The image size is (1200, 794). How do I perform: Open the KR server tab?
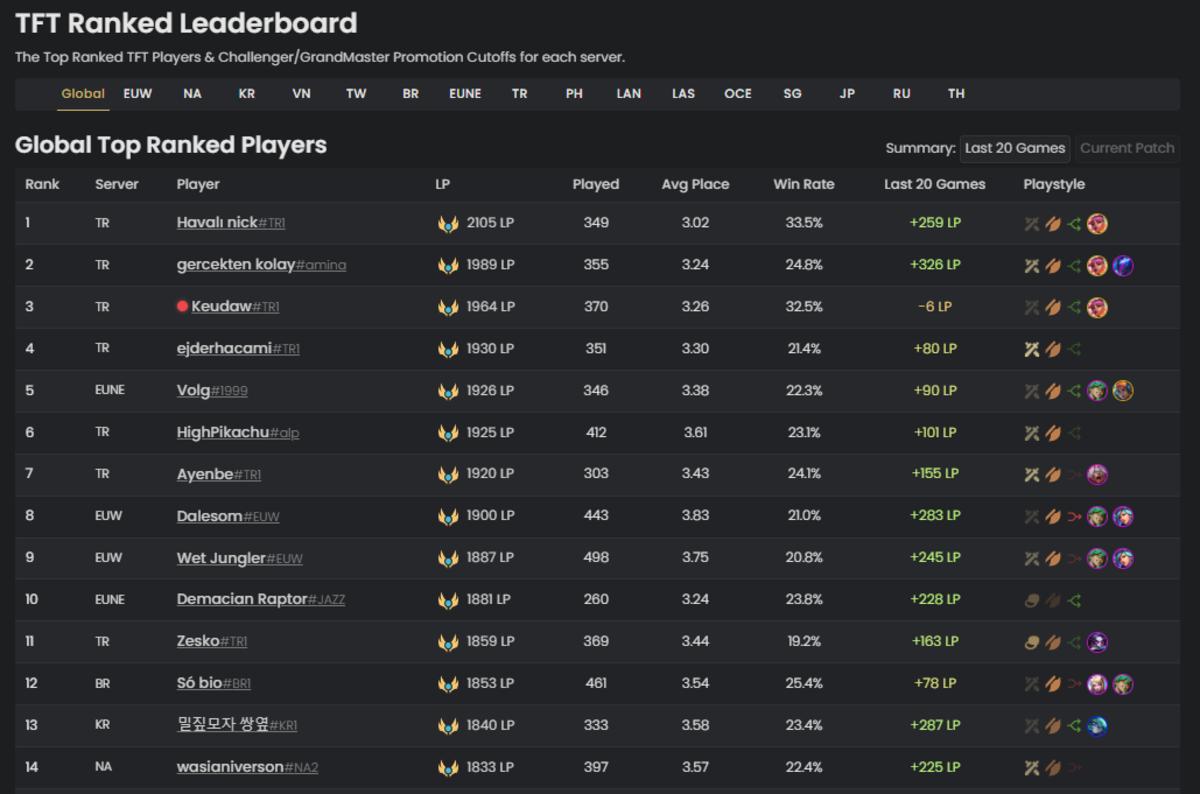(247, 93)
